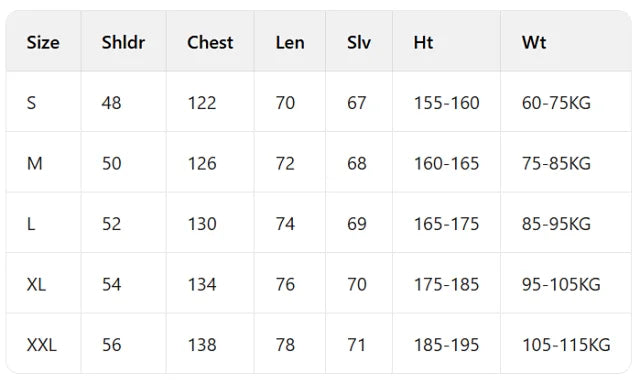640x385 pixels.
Task: Select shoulder value 54
Action: click(x=112, y=285)
